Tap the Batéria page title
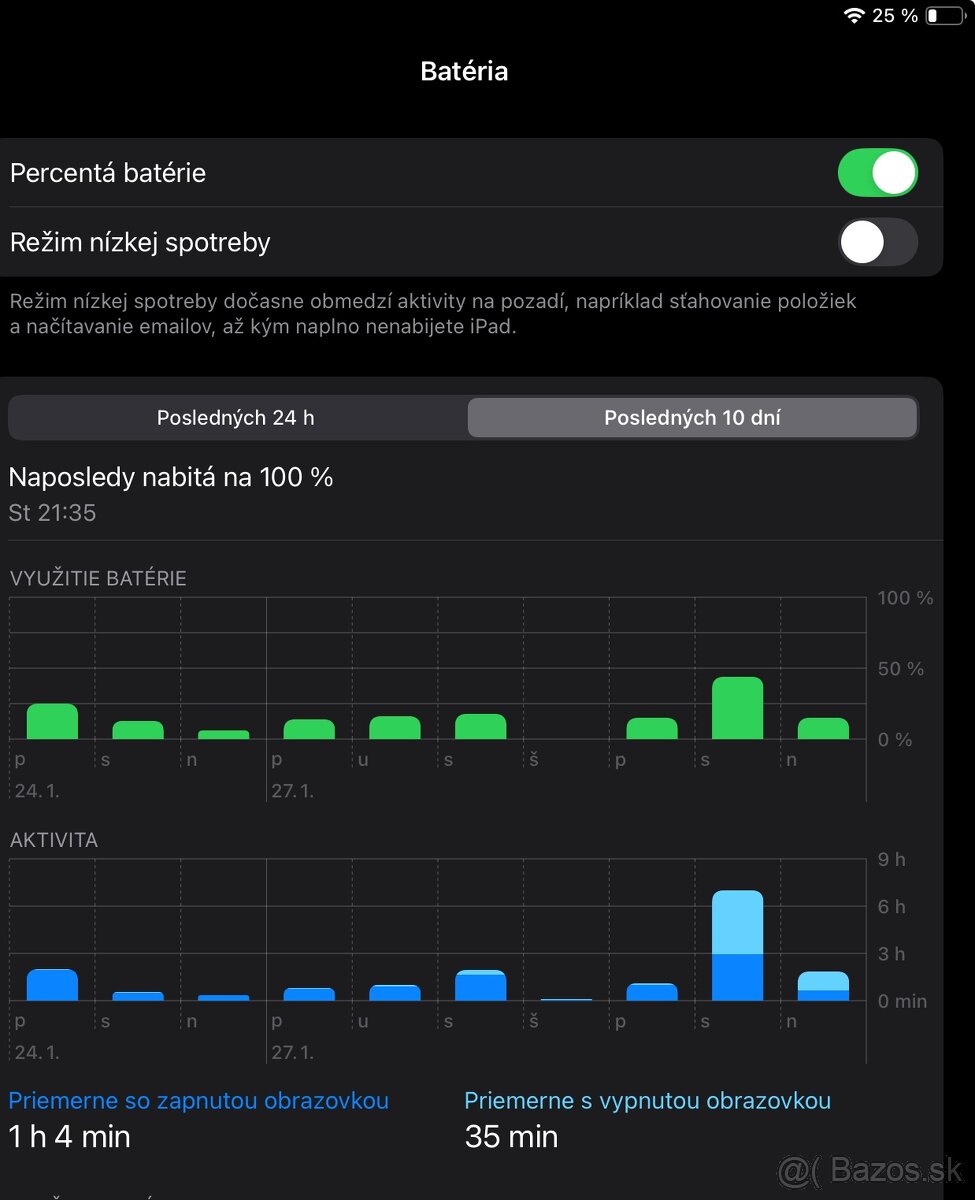Image resolution: width=975 pixels, height=1200 pixels. [x=464, y=71]
